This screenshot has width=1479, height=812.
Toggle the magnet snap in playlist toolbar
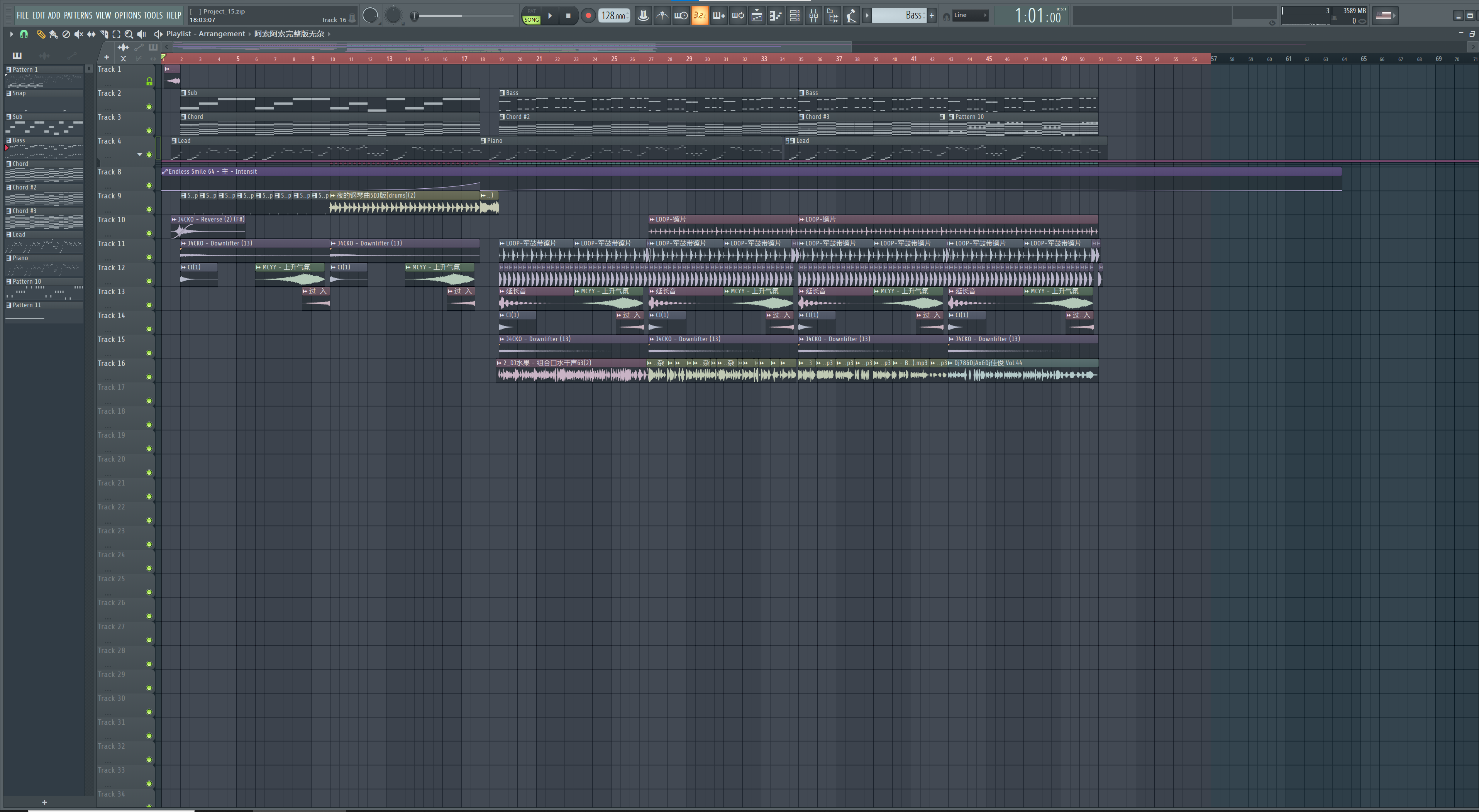coord(24,34)
